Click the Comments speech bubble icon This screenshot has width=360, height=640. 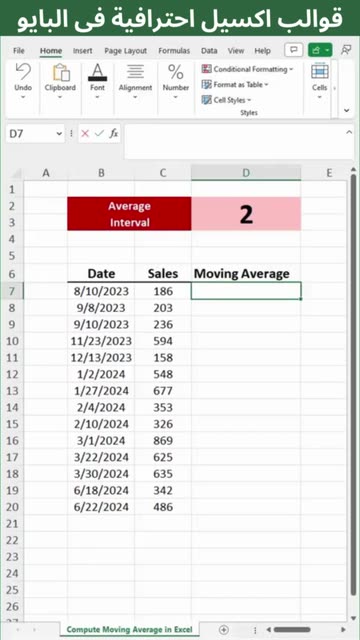pyautogui.click(x=293, y=50)
